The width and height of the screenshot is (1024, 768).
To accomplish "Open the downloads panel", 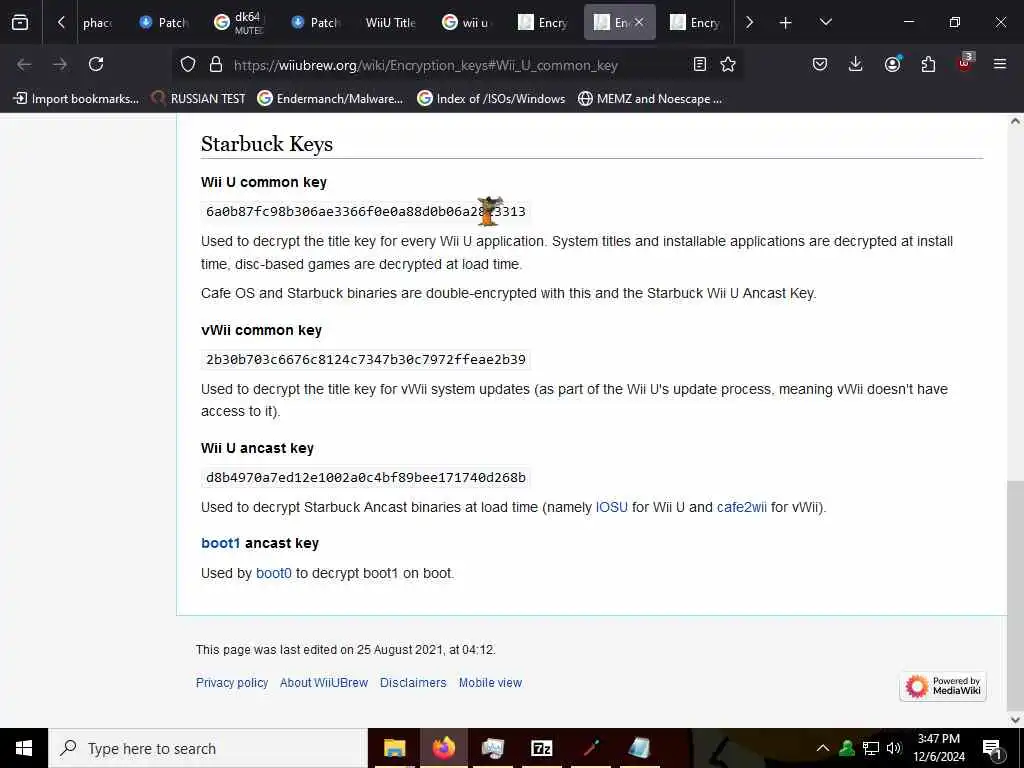I will click(x=856, y=64).
